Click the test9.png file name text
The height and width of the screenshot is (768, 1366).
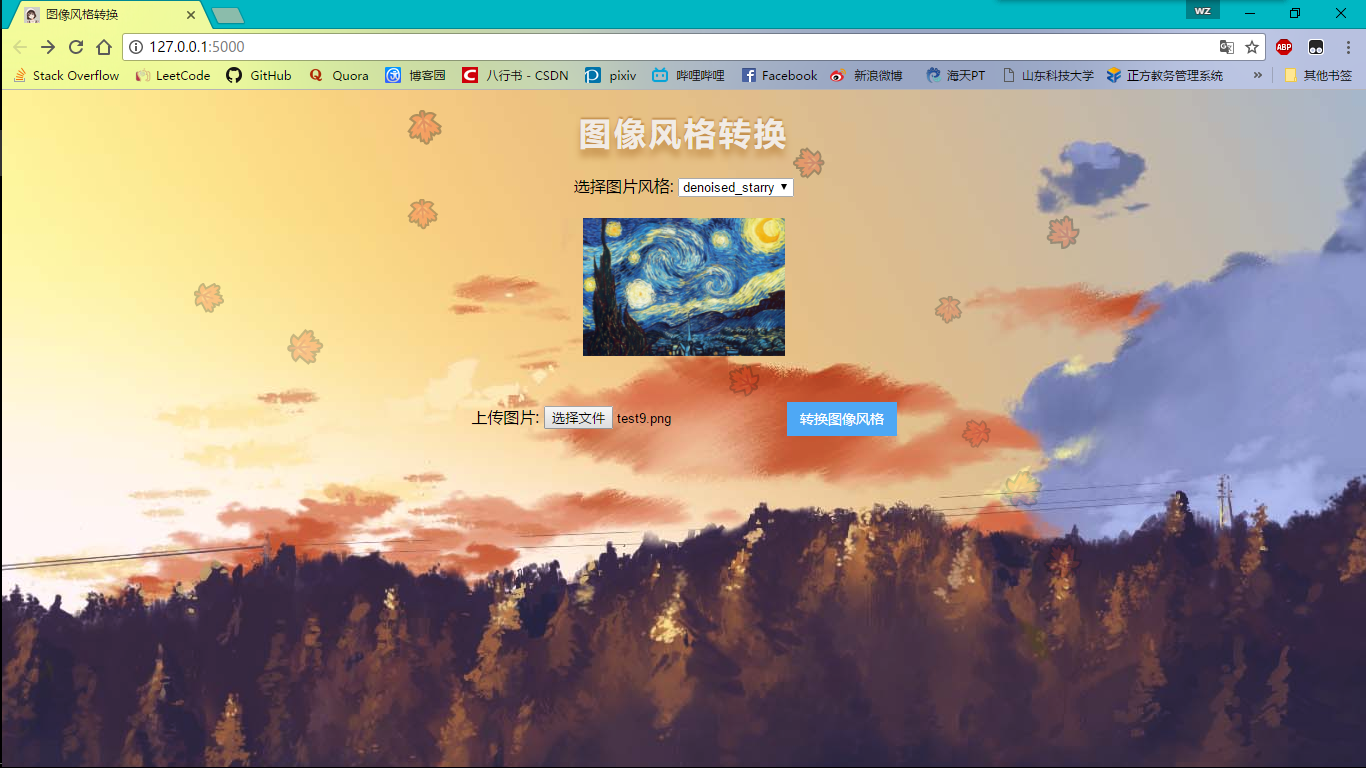click(644, 419)
